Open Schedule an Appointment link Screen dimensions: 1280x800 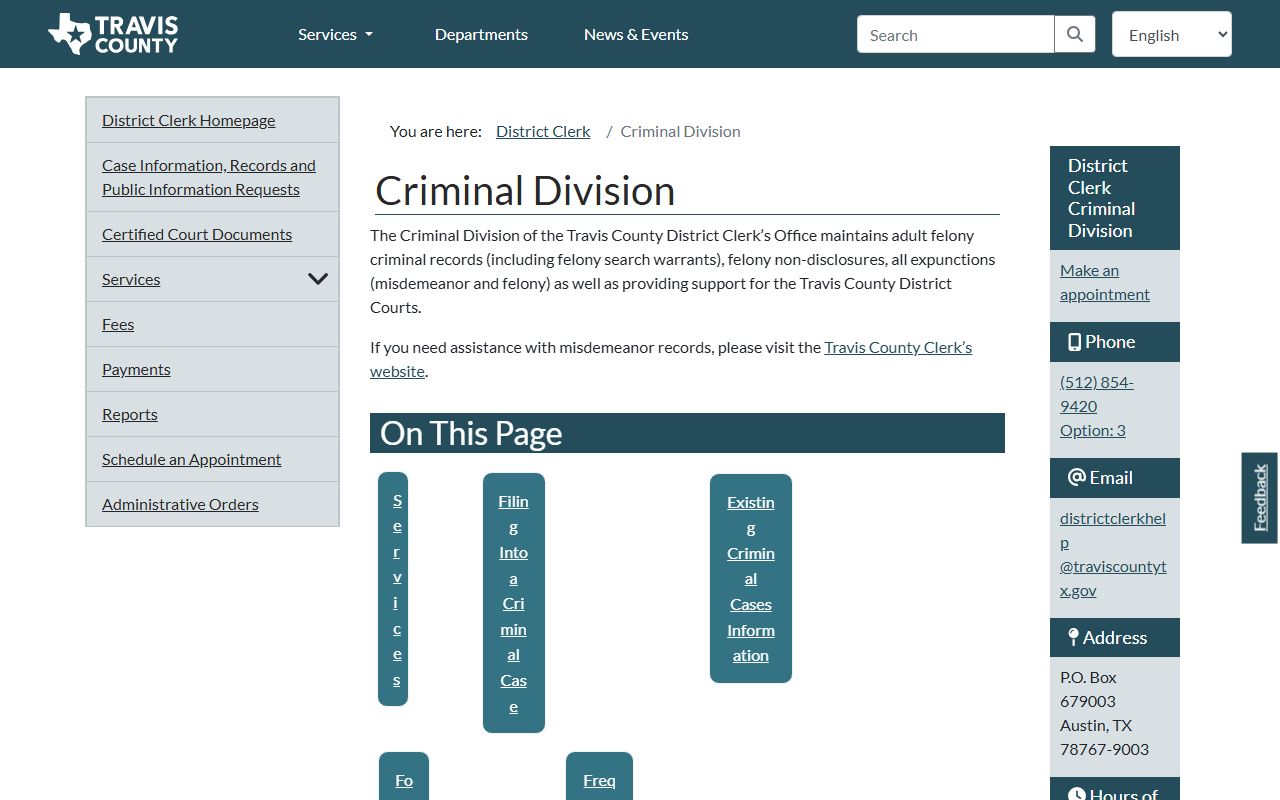tap(191, 459)
